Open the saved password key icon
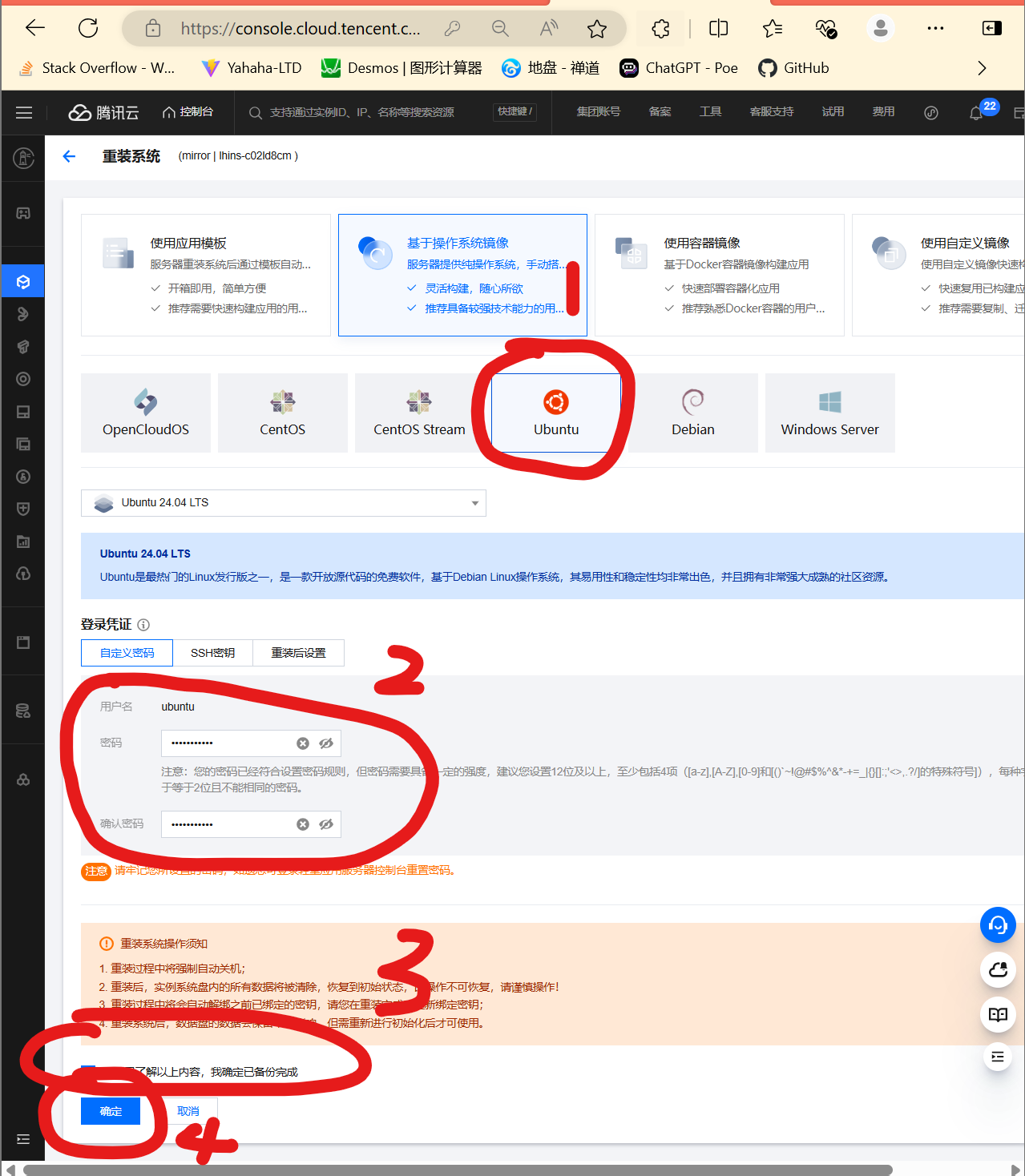1025x1176 pixels. click(x=452, y=29)
